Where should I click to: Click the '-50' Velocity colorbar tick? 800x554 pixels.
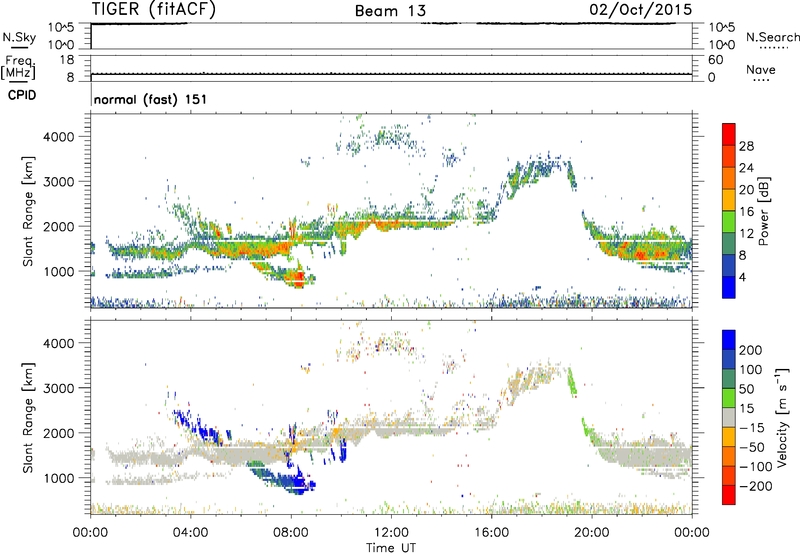tap(754, 447)
